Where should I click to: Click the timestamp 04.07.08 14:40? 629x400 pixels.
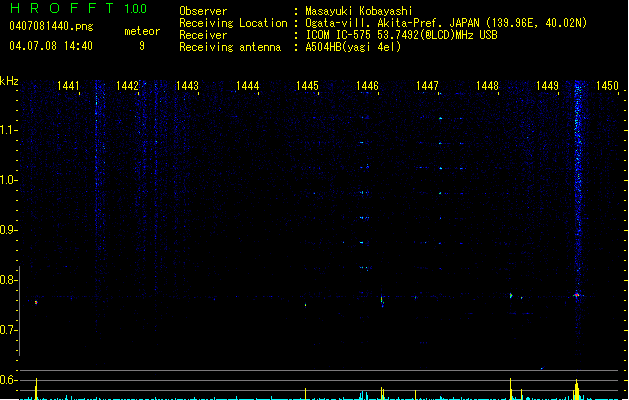coord(51,46)
